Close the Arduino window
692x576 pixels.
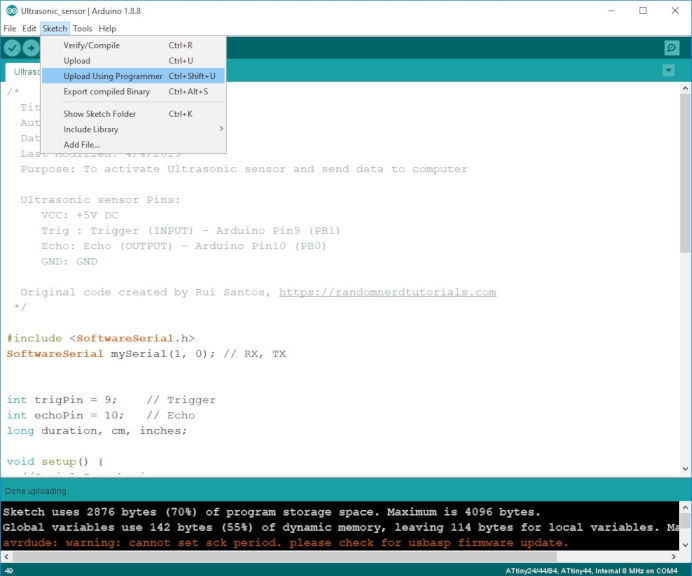[675, 11]
